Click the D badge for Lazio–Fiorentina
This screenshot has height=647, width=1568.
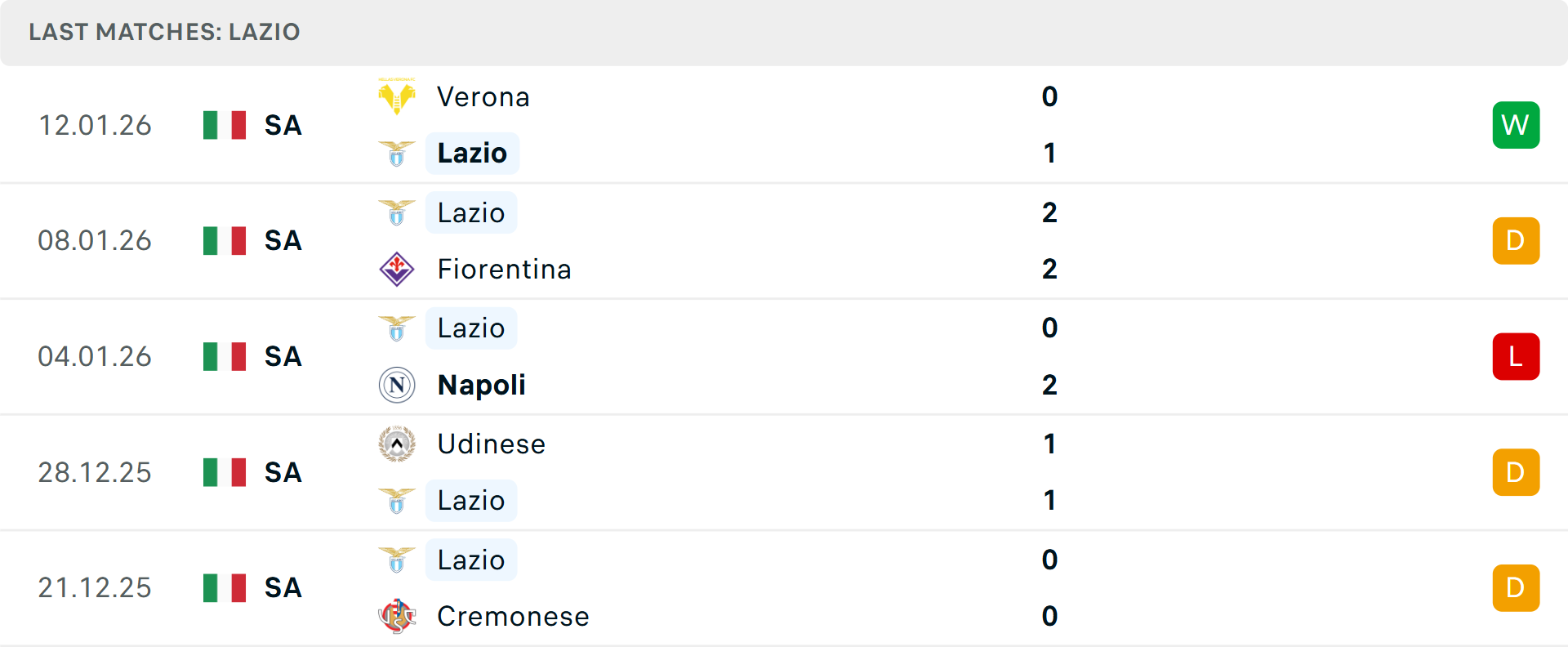click(x=1516, y=241)
